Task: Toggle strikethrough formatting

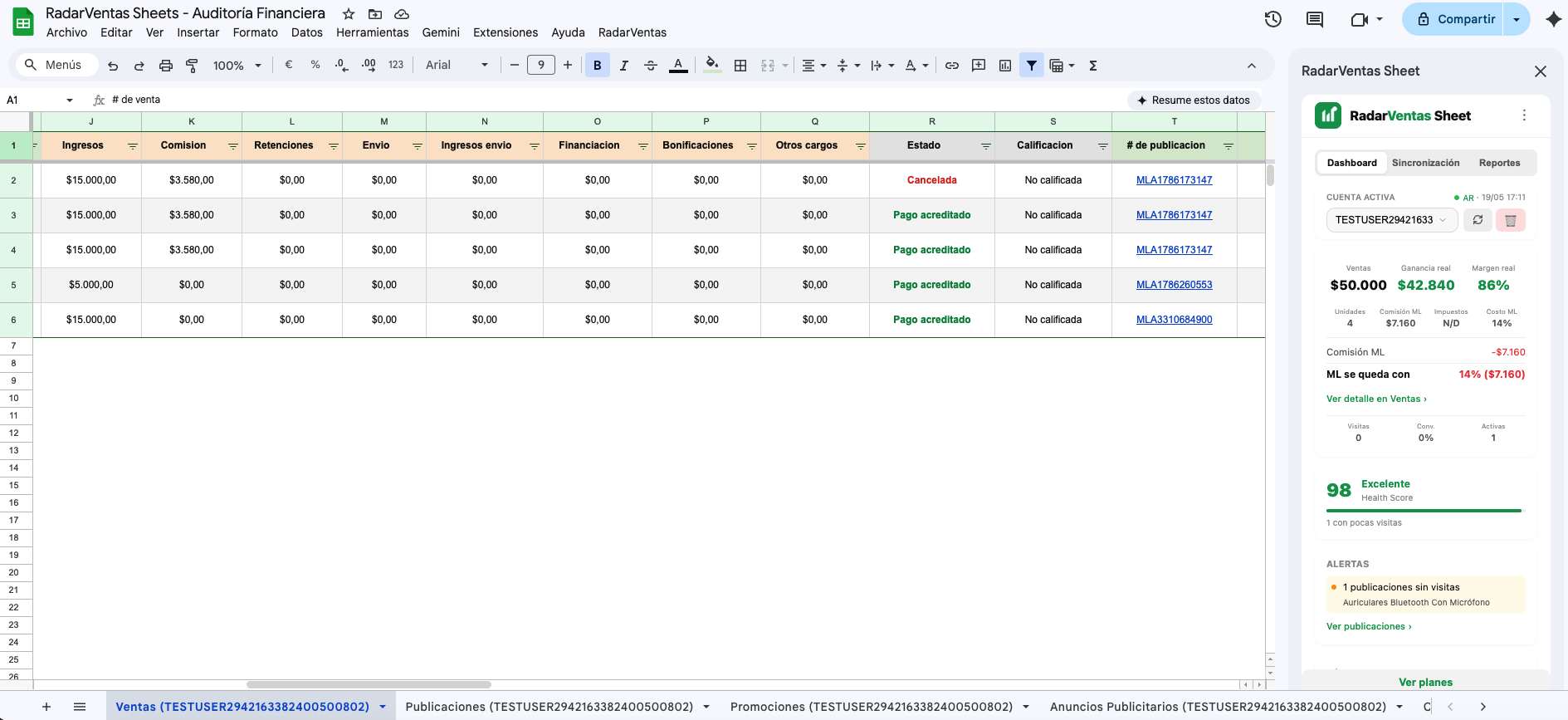Action: tap(651, 65)
